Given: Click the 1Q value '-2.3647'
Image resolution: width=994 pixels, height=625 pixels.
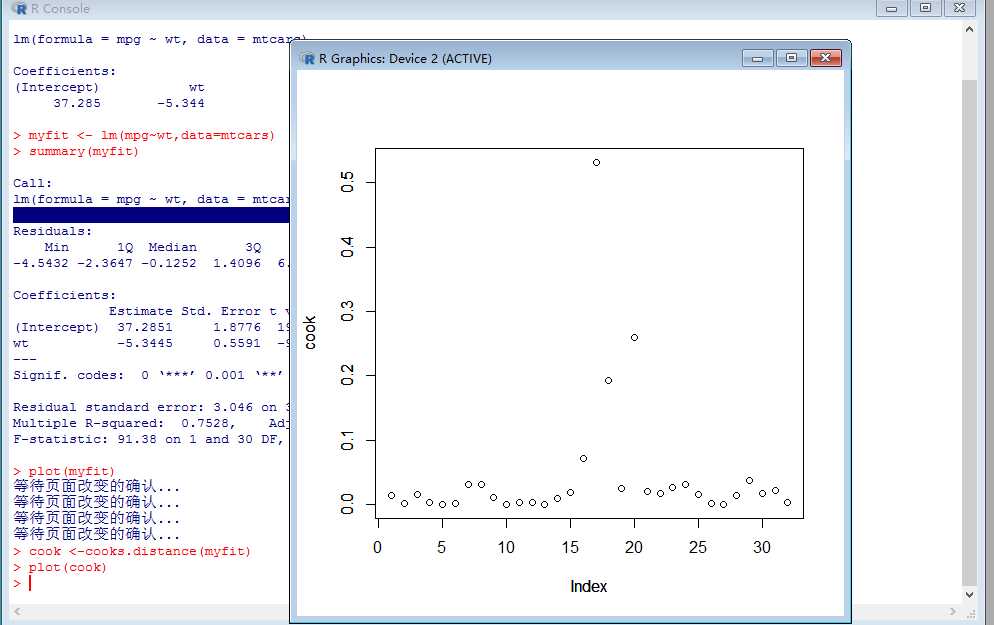Looking at the screenshot, I should tap(105, 263).
